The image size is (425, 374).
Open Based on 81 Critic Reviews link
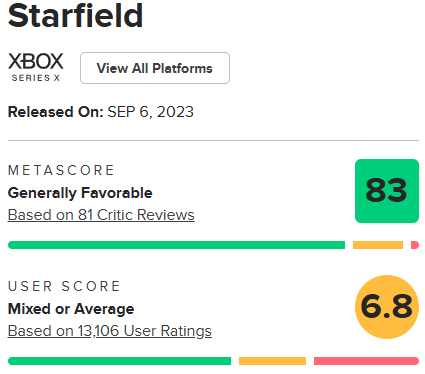(x=101, y=215)
